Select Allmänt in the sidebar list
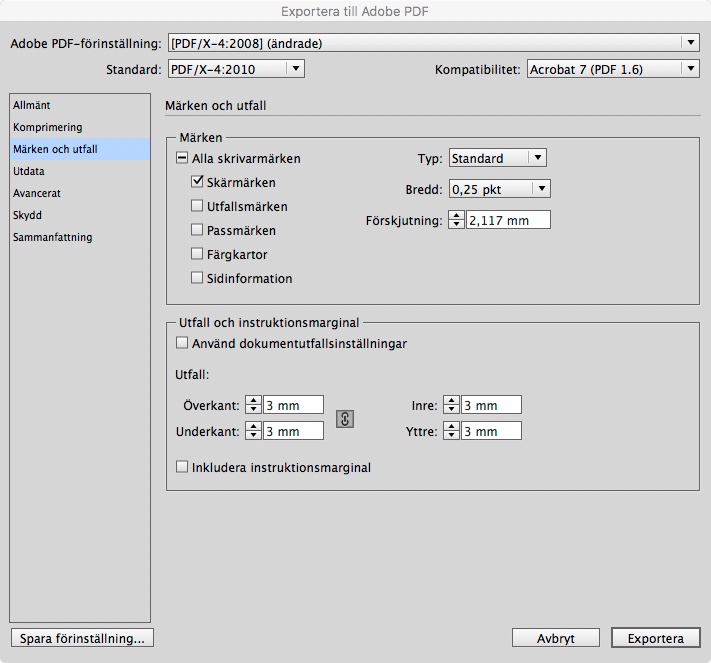The width and height of the screenshot is (711, 663). pyautogui.click(x=80, y=105)
